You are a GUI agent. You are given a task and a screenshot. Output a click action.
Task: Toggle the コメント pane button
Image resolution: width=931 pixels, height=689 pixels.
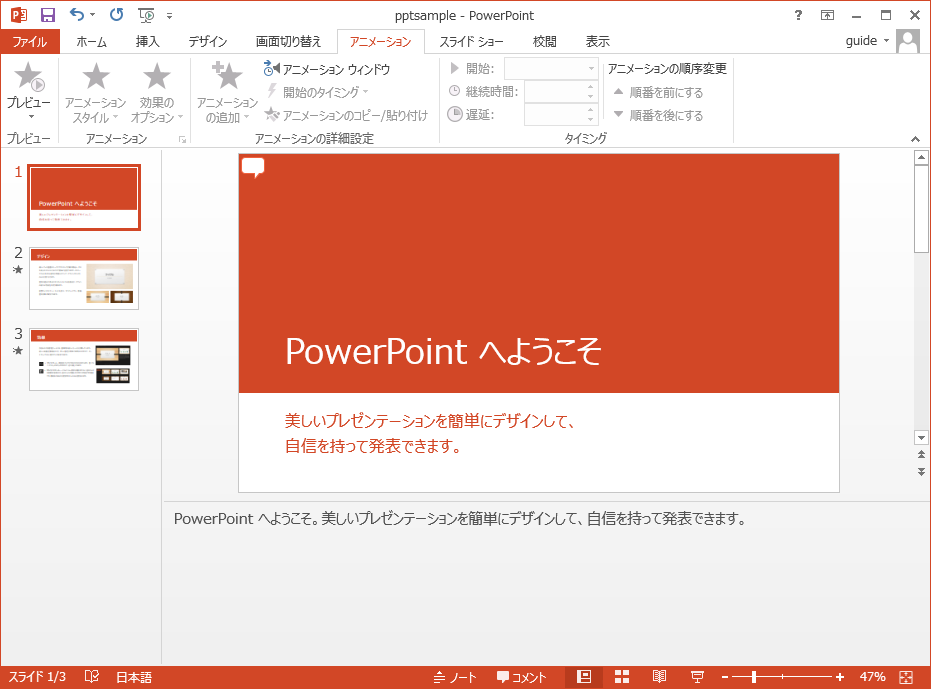[x=521, y=677]
